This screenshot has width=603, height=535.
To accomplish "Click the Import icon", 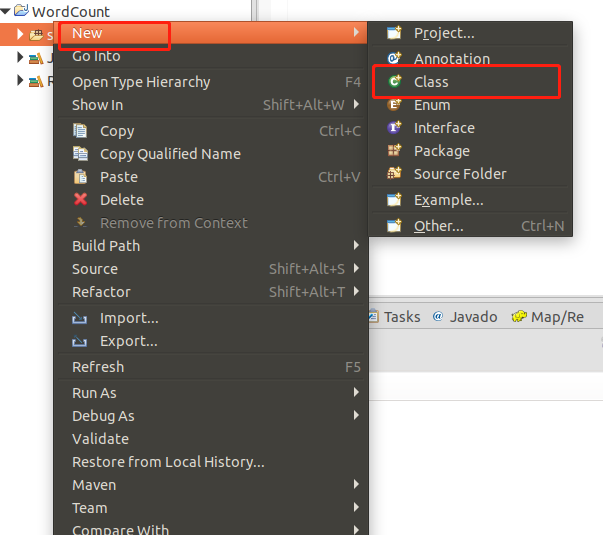I will click(80, 318).
